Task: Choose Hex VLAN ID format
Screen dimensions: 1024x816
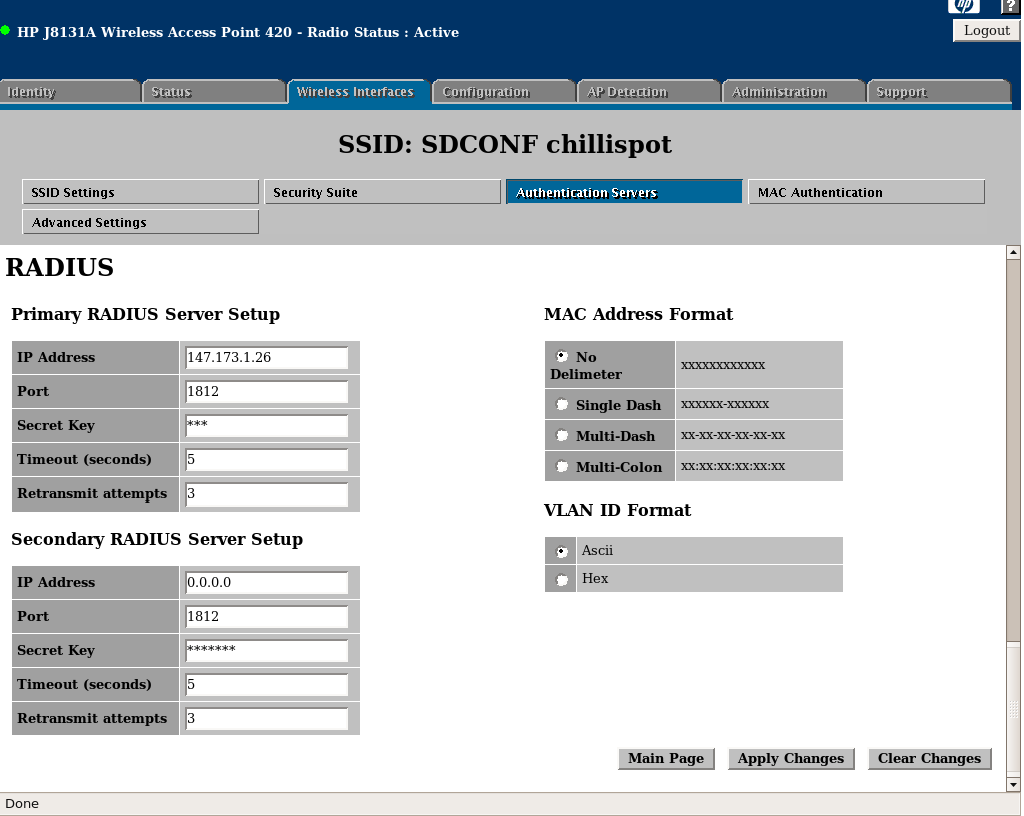Action: point(562,579)
